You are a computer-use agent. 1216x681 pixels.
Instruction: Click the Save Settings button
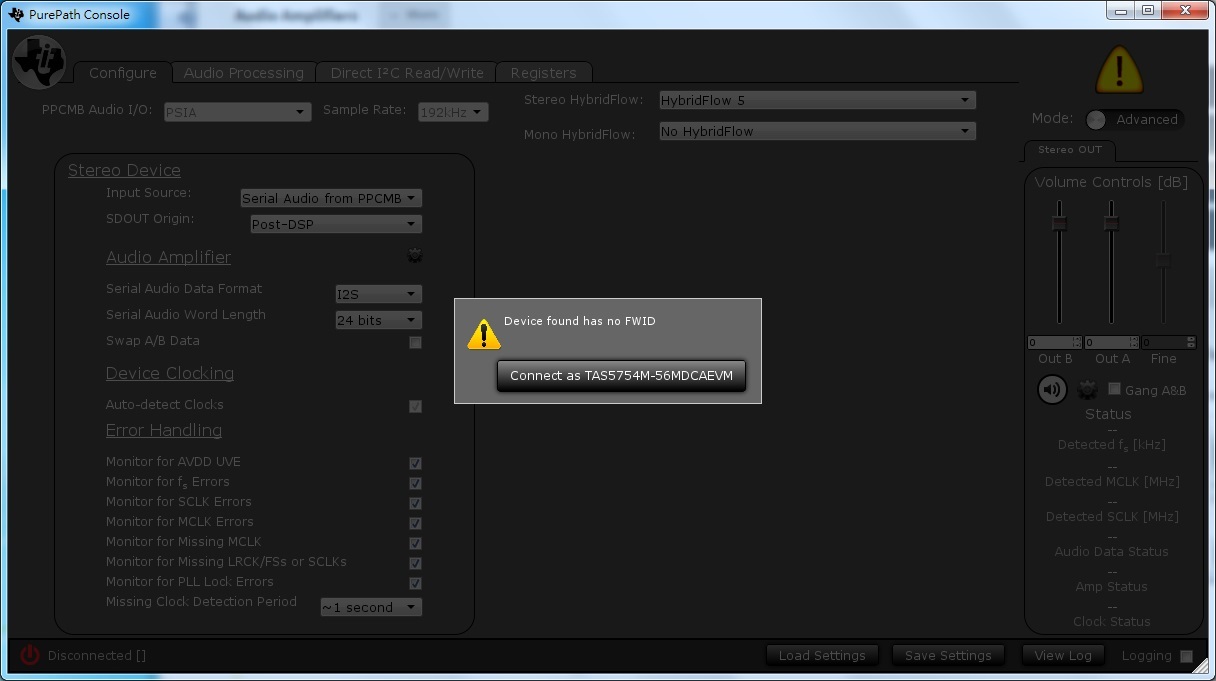click(x=948, y=656)
